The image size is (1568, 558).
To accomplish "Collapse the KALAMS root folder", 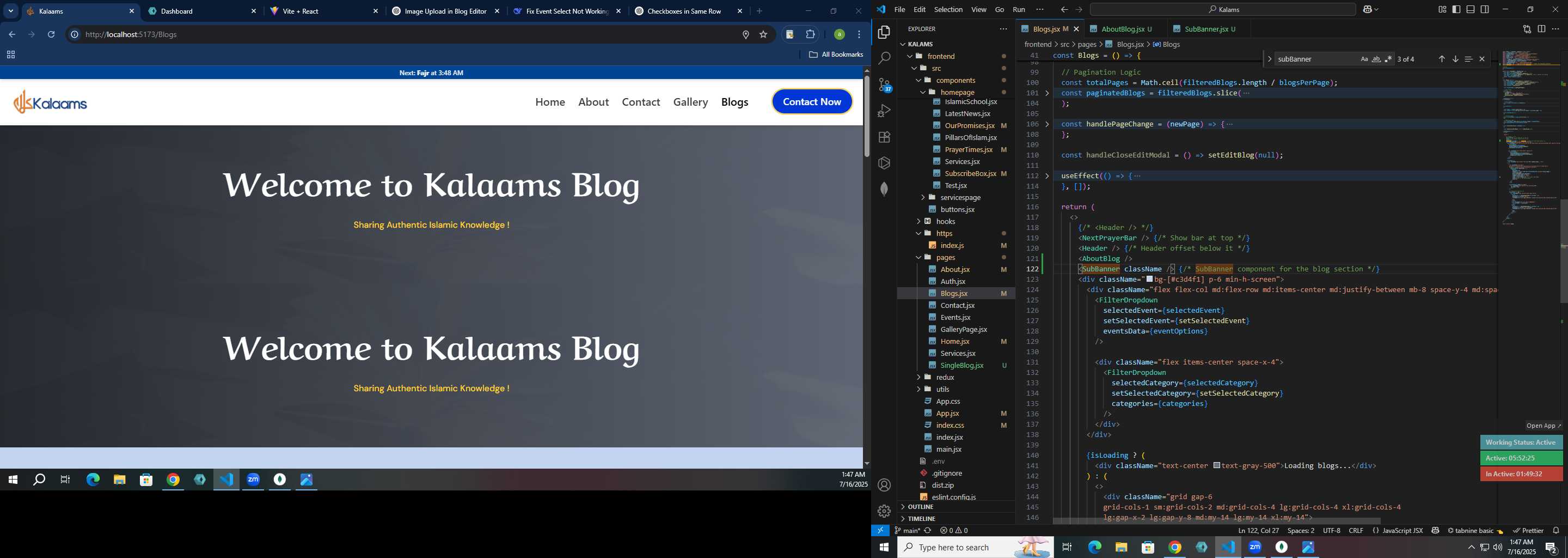I will pyautogui.click(x=903, y=44).
